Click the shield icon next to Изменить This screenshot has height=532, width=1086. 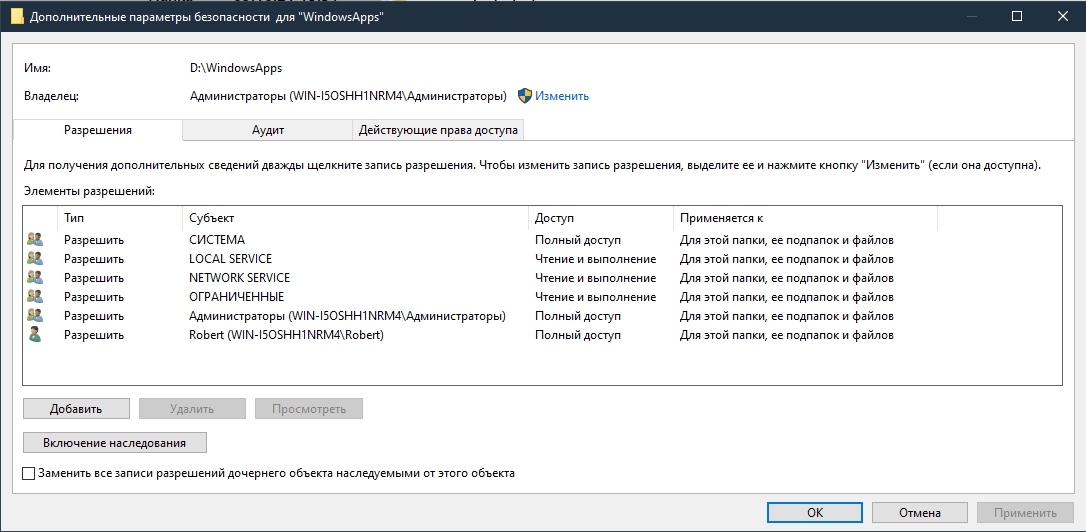(525, 96)
